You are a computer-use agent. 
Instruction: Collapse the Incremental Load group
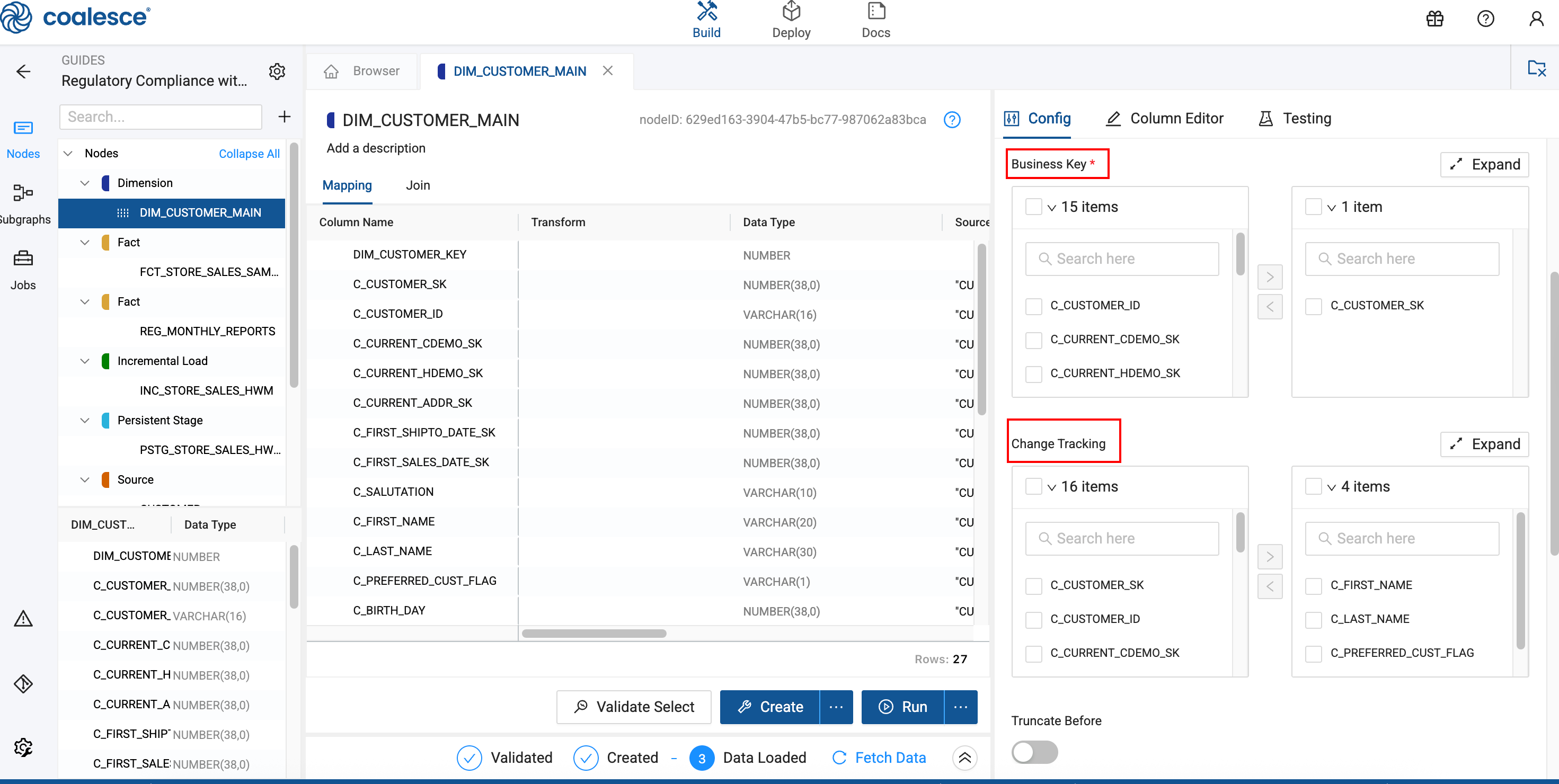[85, 361]
